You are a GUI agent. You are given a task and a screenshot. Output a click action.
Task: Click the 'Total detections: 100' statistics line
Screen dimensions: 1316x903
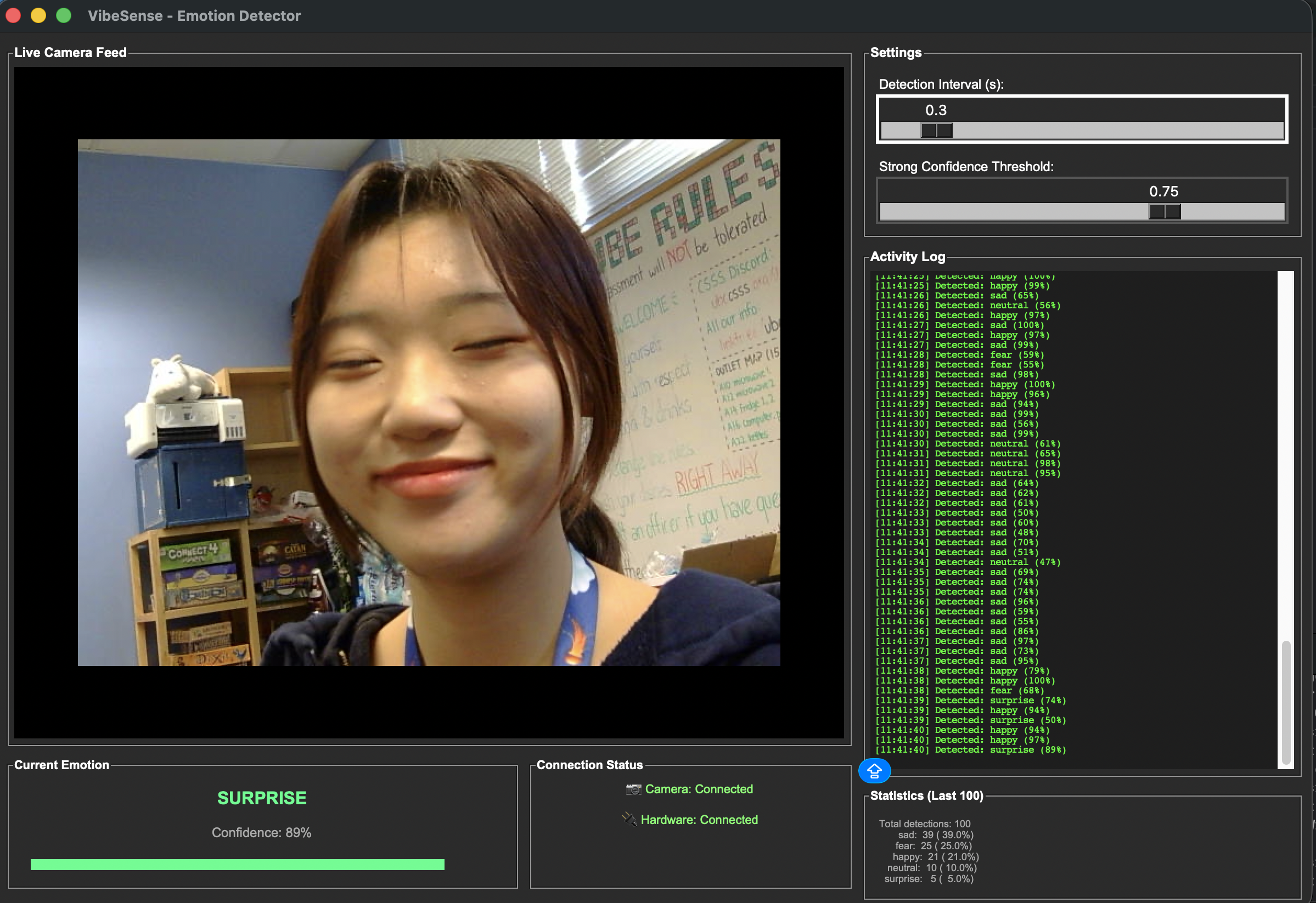pyautogui.click(x=924, y=824)
